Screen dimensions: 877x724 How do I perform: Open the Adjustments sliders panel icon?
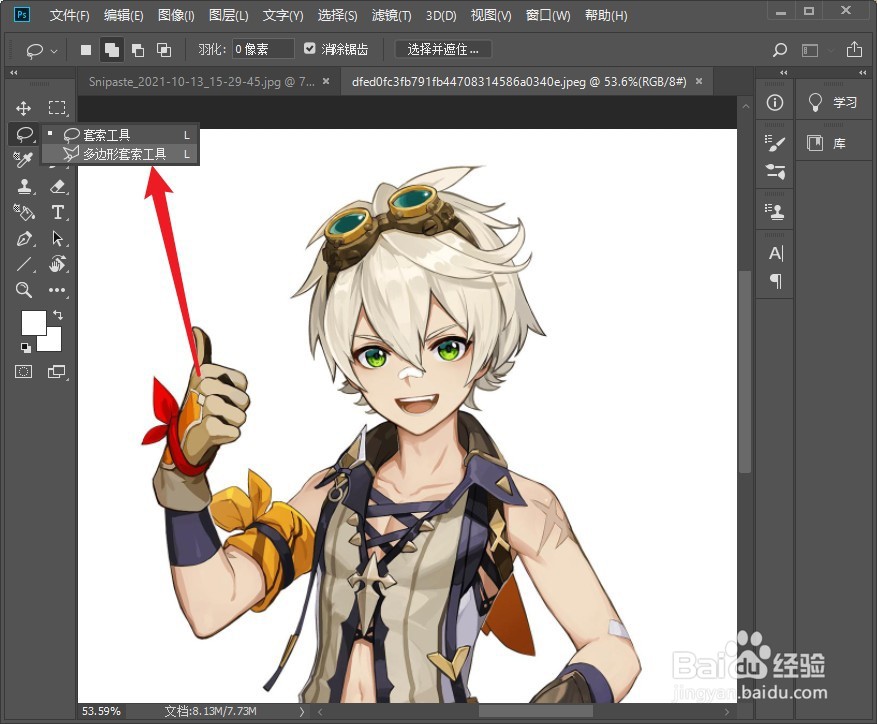(x=775, y=171)
